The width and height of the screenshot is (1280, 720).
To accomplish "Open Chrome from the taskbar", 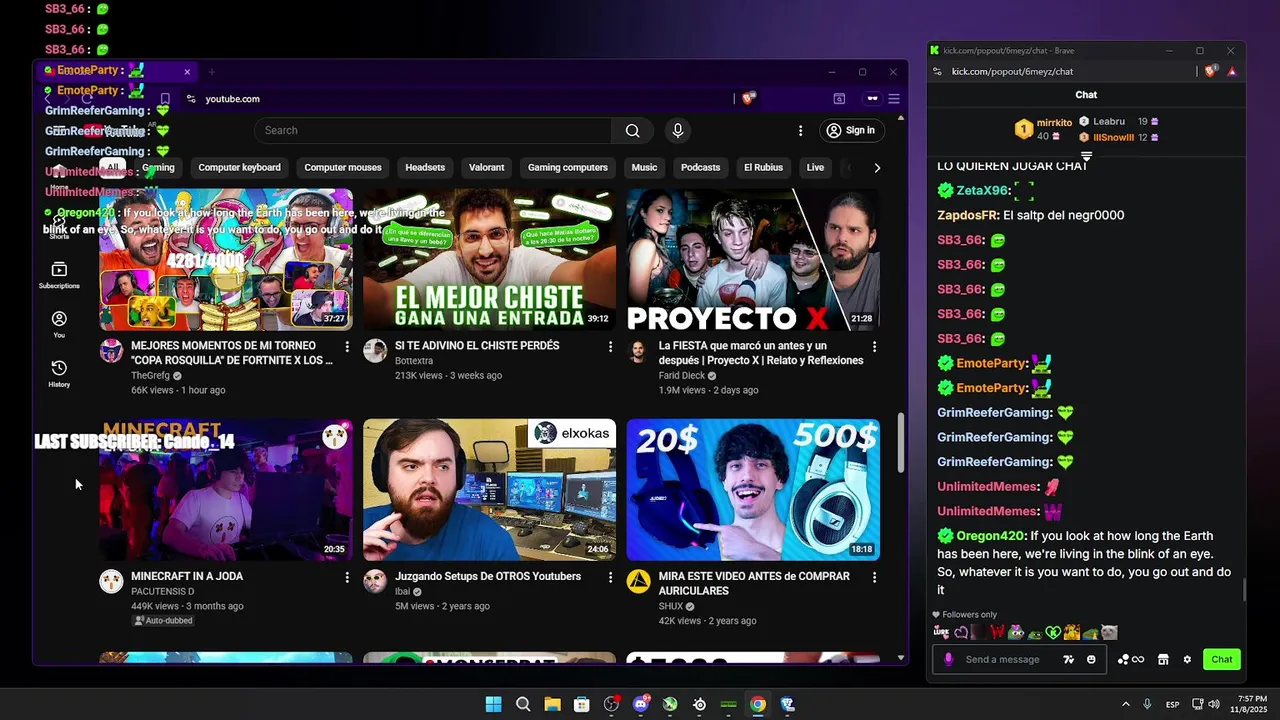I will pyautogui.click(x=758, y=704).
